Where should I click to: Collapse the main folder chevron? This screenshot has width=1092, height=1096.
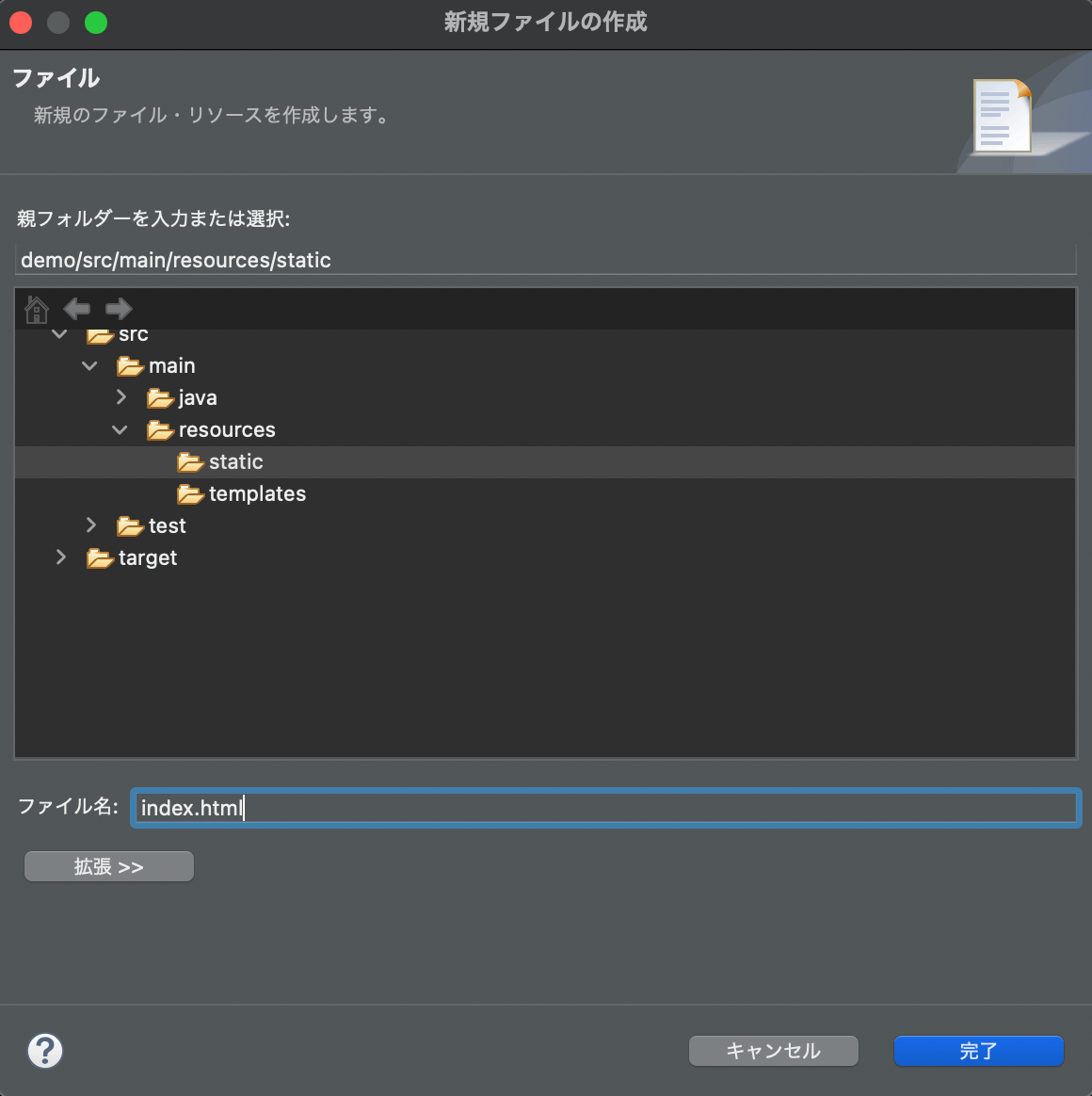89,365
